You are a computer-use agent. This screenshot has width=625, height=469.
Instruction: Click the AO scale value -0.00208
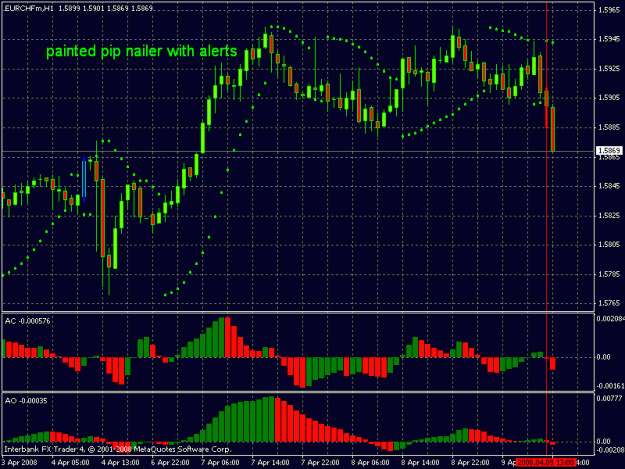(610, 450)
